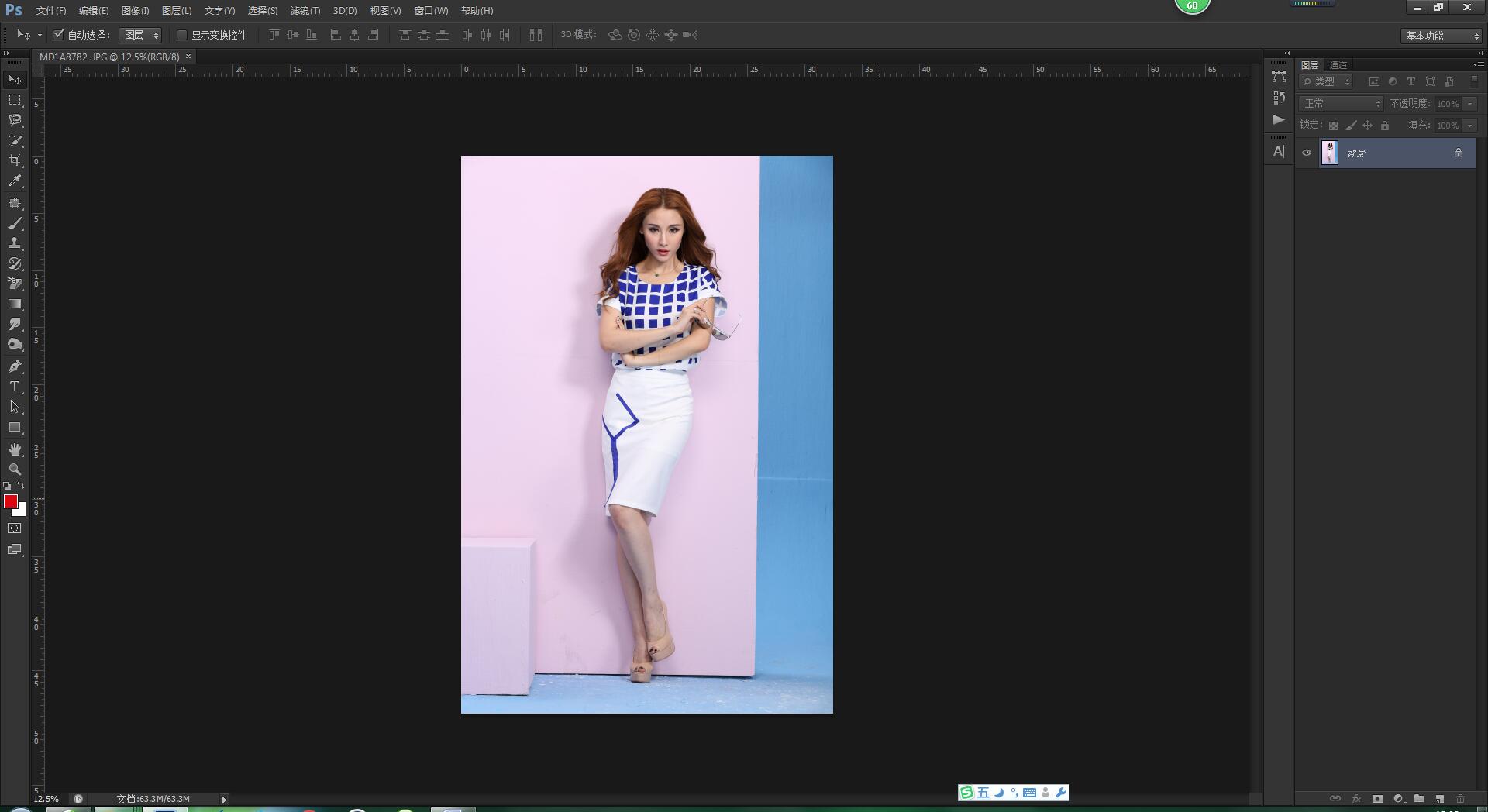Select the Brush tool
Screen dimensions: 1488x812
point(15,223)
